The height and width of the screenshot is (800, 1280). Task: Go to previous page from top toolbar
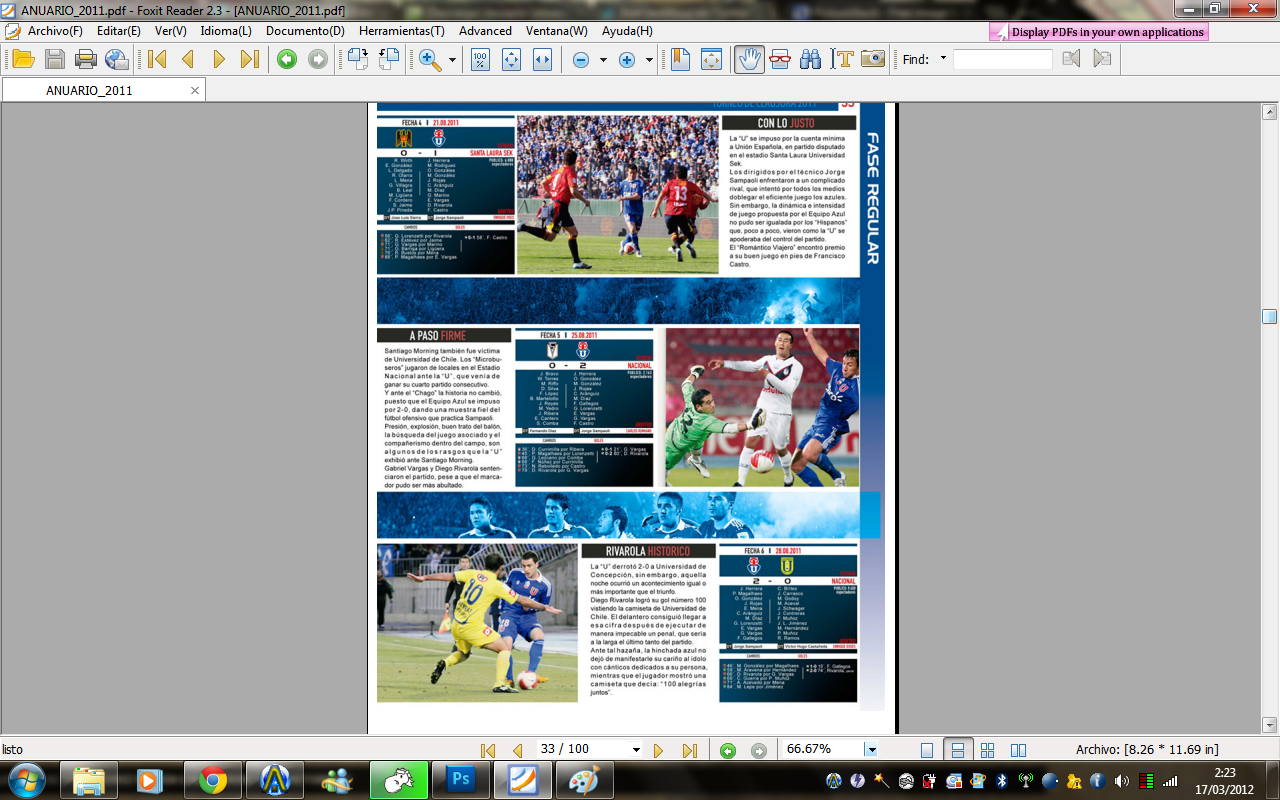click(188, 59)
